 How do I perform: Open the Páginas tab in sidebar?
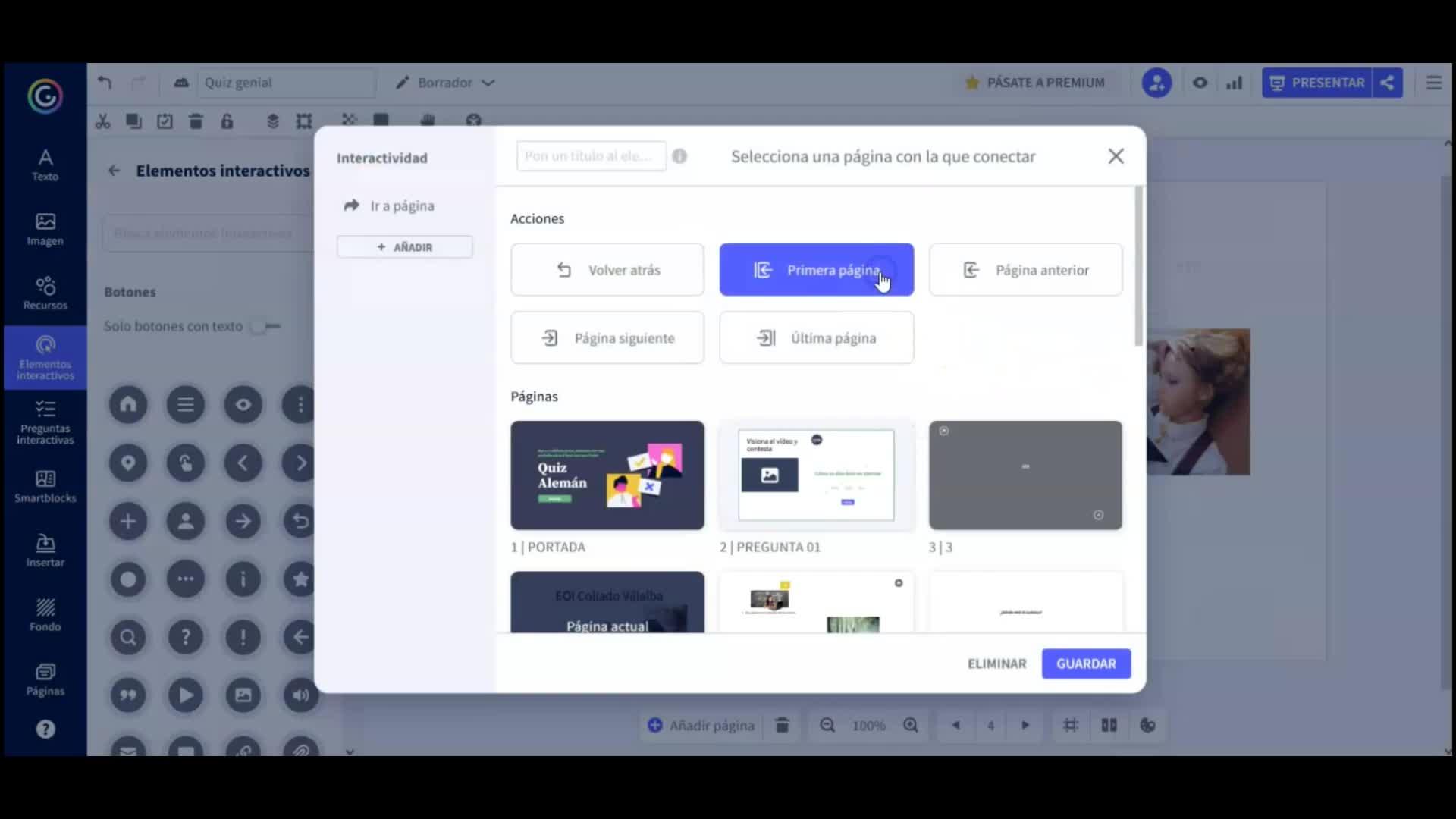(45, 679)
